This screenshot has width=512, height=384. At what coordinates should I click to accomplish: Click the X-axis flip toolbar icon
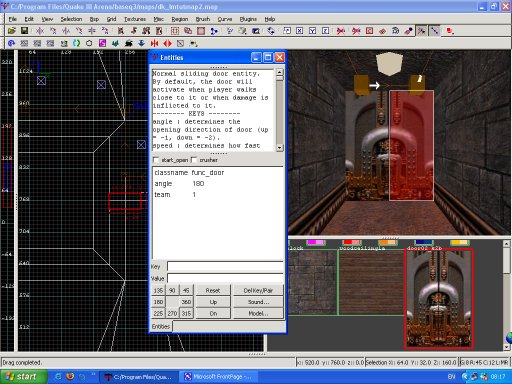pos(40,31)
